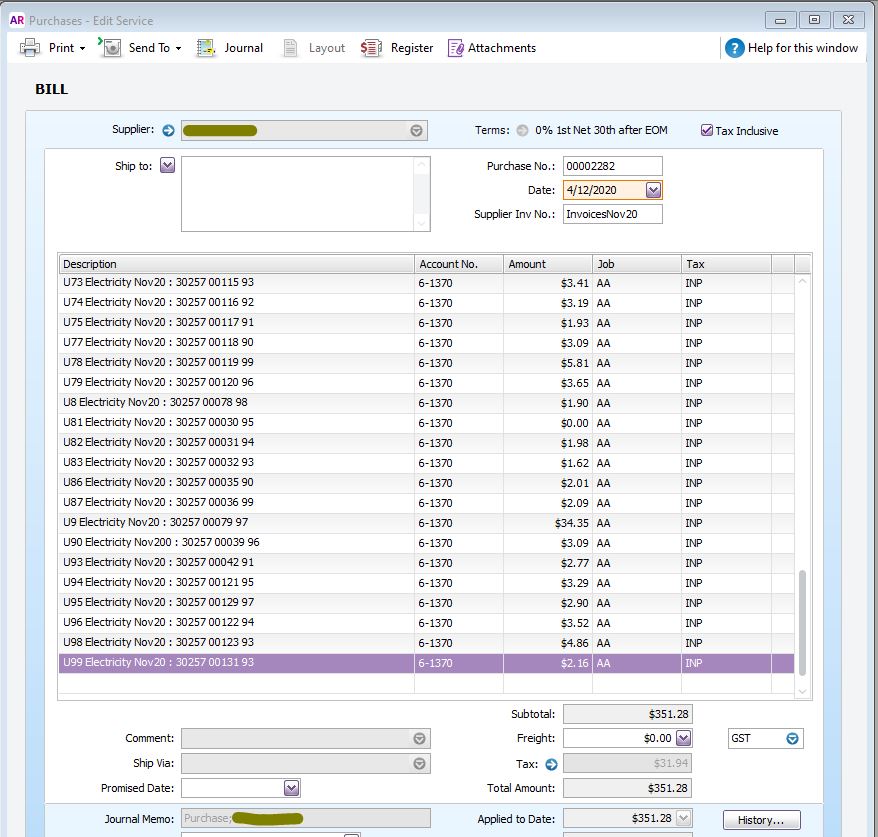Open the Applied to Date dropdown

(x=683, y=819)
